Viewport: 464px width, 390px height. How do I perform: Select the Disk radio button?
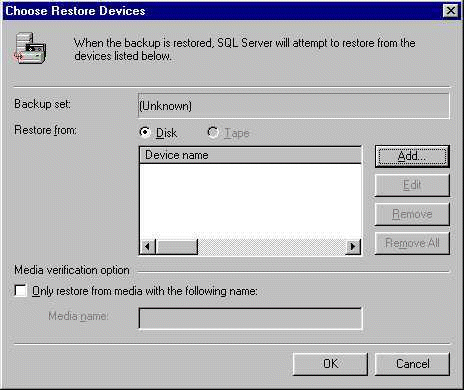[145, 132]
